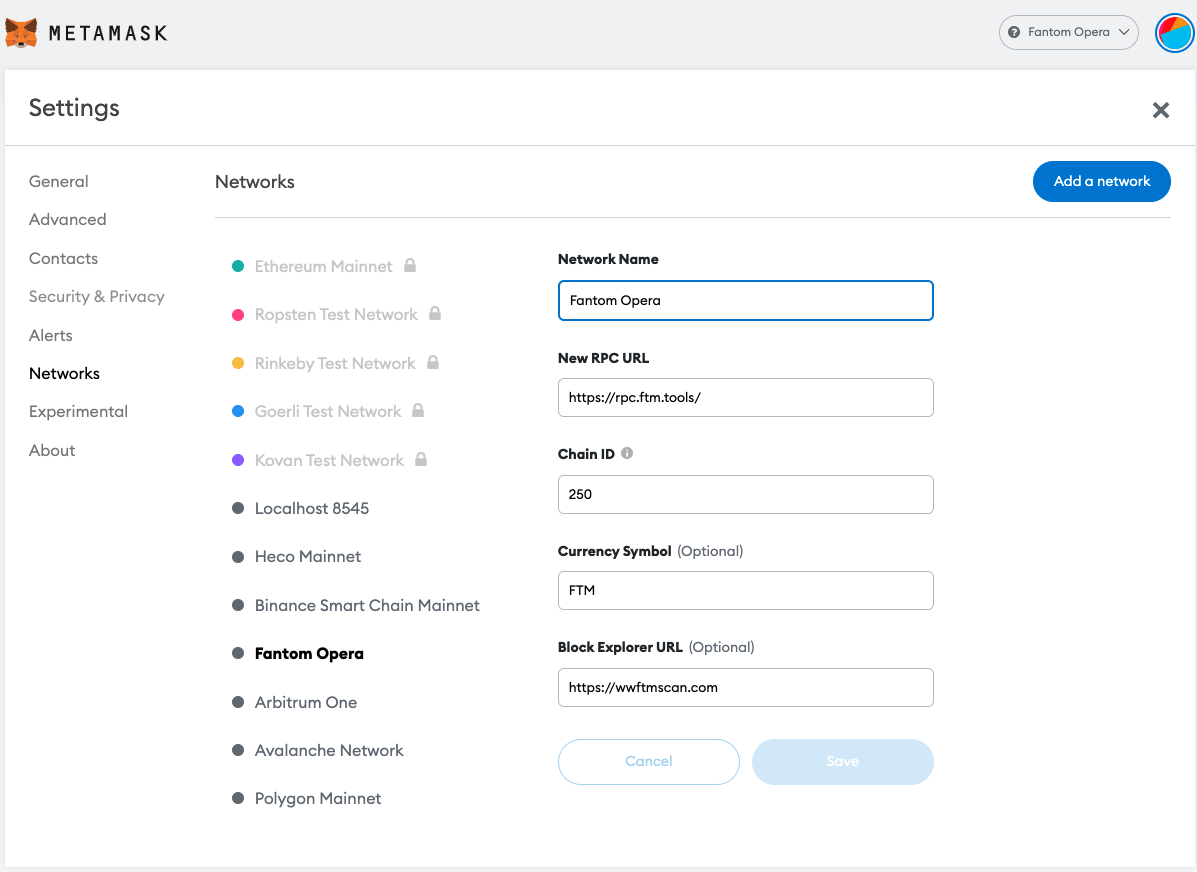Click the METAMASK wordmark text
This screenshot has height=872, width=1197.
[x=108, y=33]
